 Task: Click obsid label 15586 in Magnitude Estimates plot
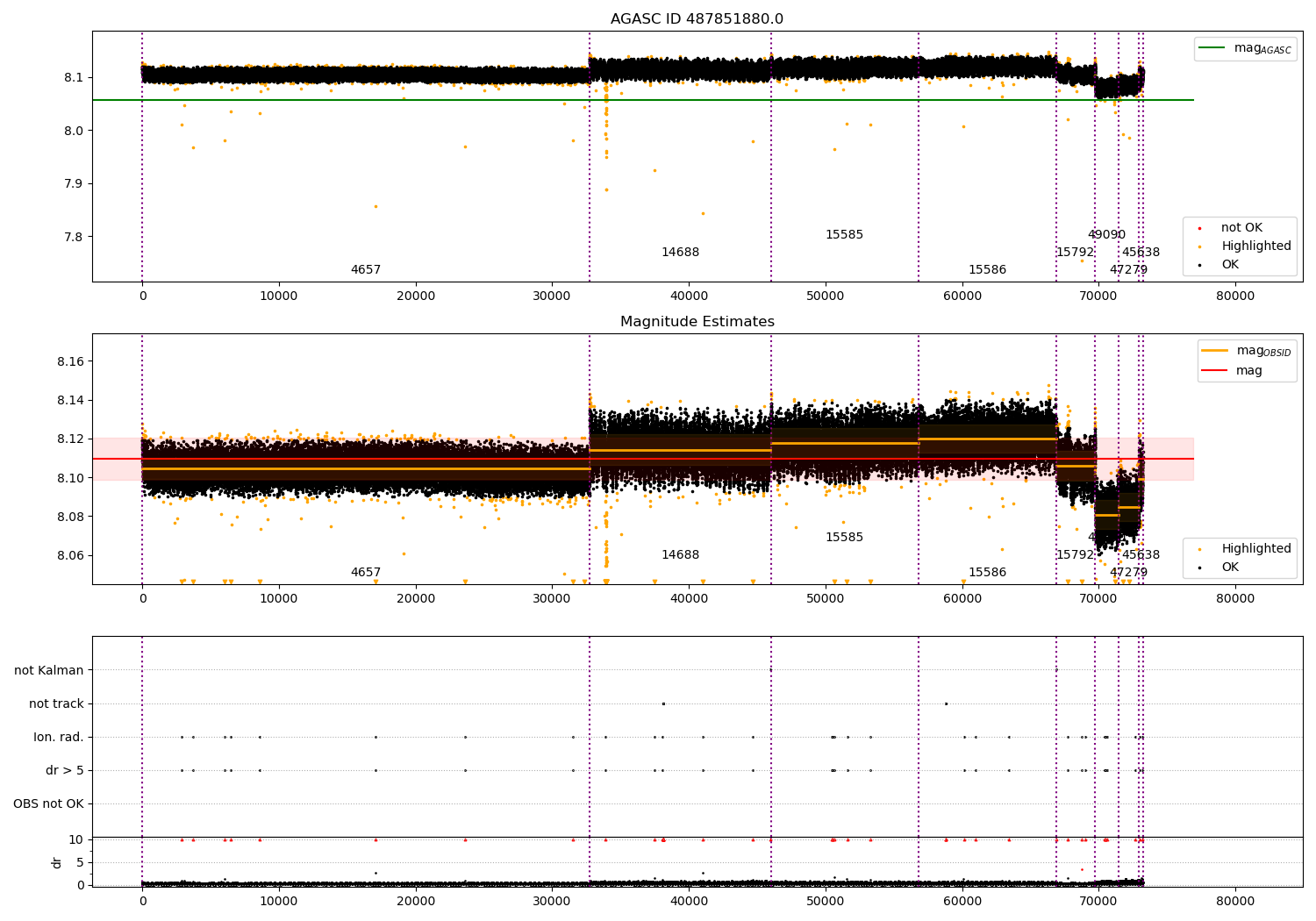click(x=987, y=573)
